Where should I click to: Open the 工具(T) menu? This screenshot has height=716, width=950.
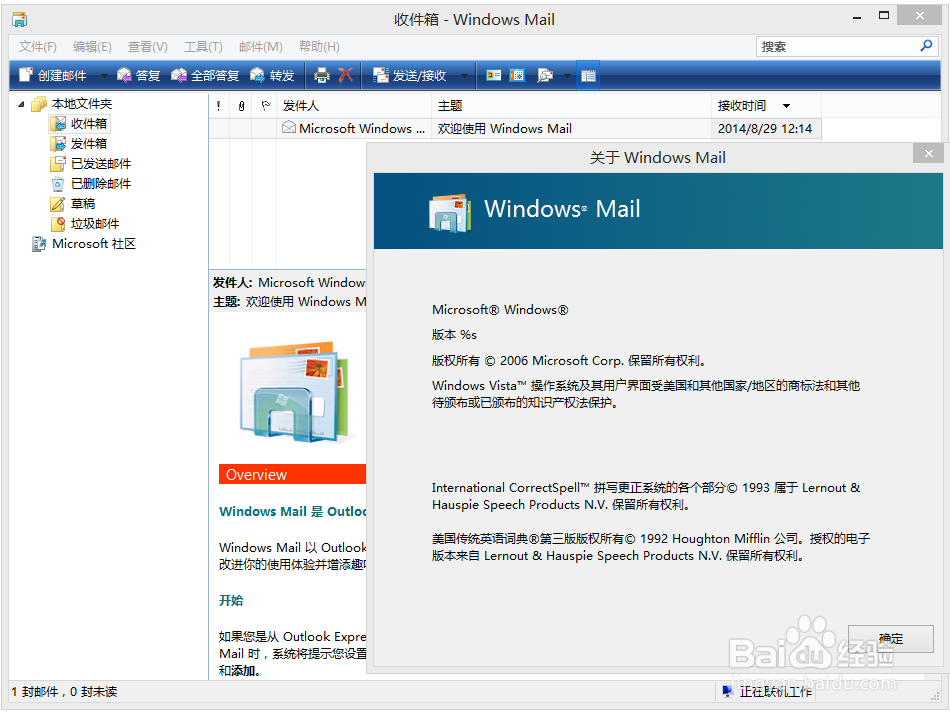(x=204, y=47)
